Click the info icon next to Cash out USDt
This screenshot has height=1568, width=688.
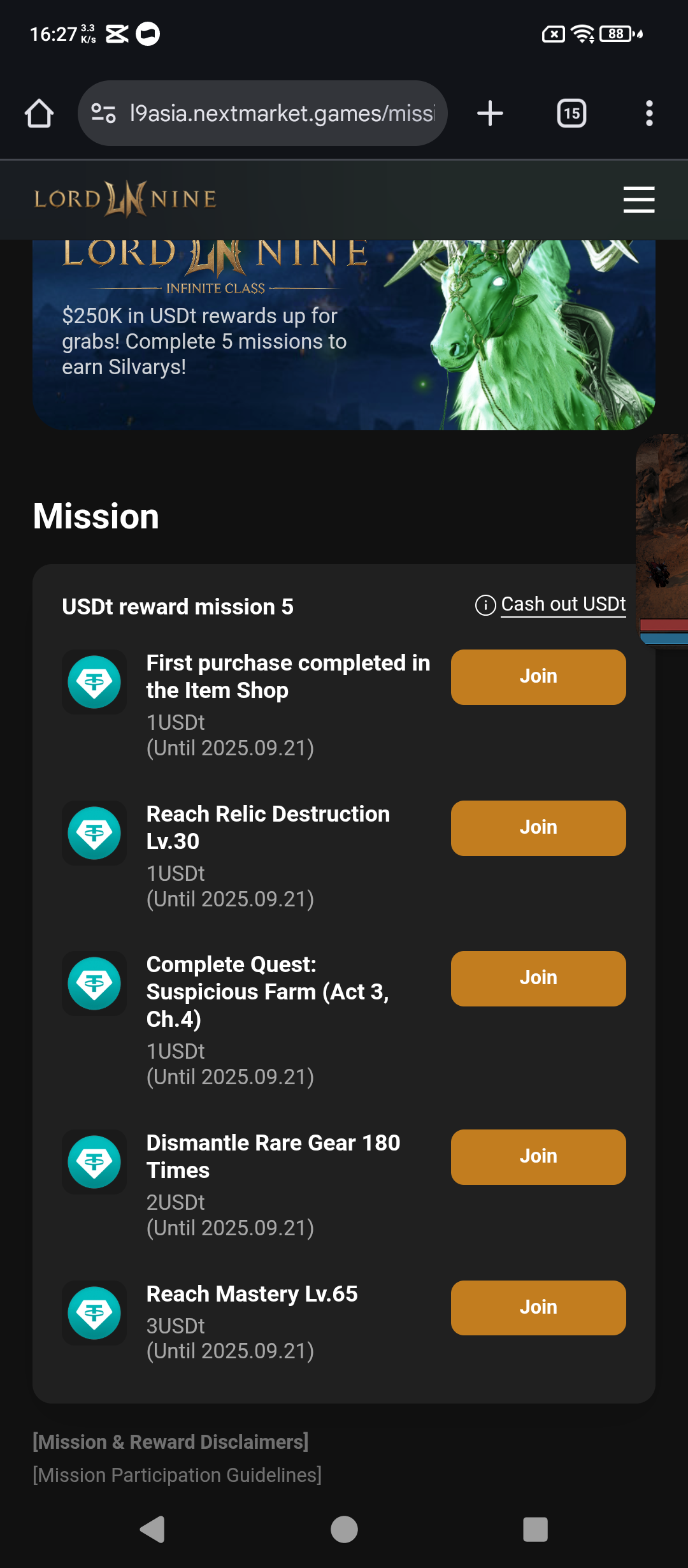pyautogui.click(x=485, y=606)
